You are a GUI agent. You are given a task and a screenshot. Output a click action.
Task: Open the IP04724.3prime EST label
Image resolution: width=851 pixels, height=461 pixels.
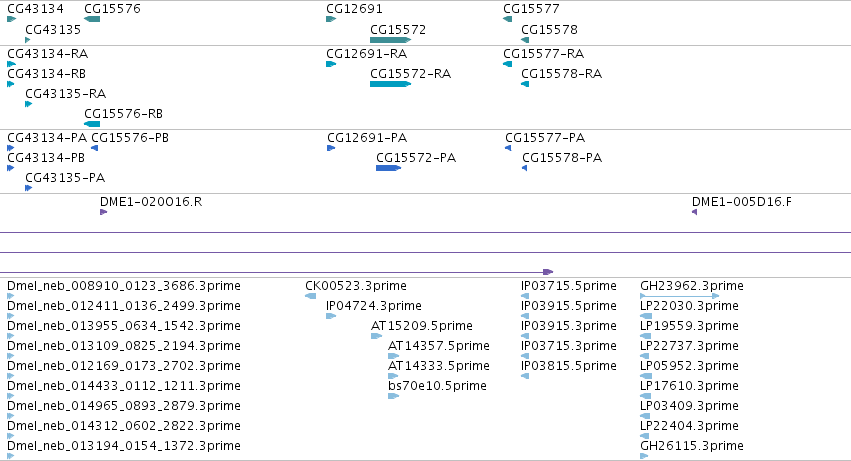(373, 306)
